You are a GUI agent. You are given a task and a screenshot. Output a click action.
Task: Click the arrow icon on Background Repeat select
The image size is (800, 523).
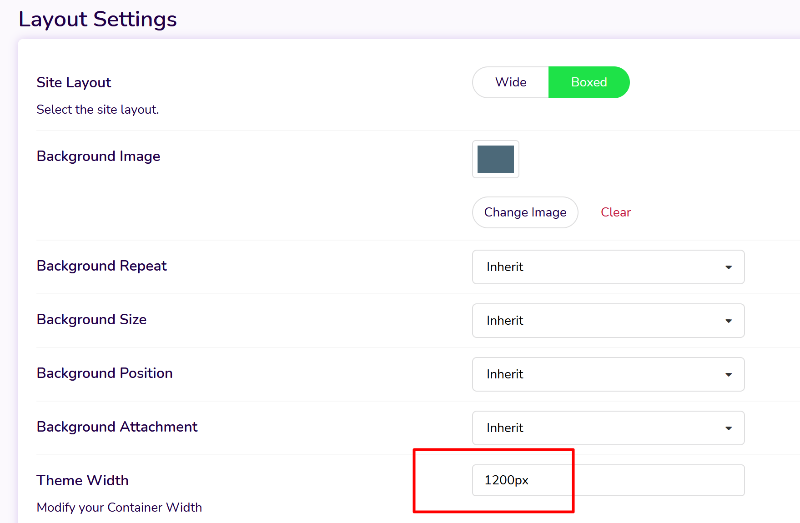[728, 267]
